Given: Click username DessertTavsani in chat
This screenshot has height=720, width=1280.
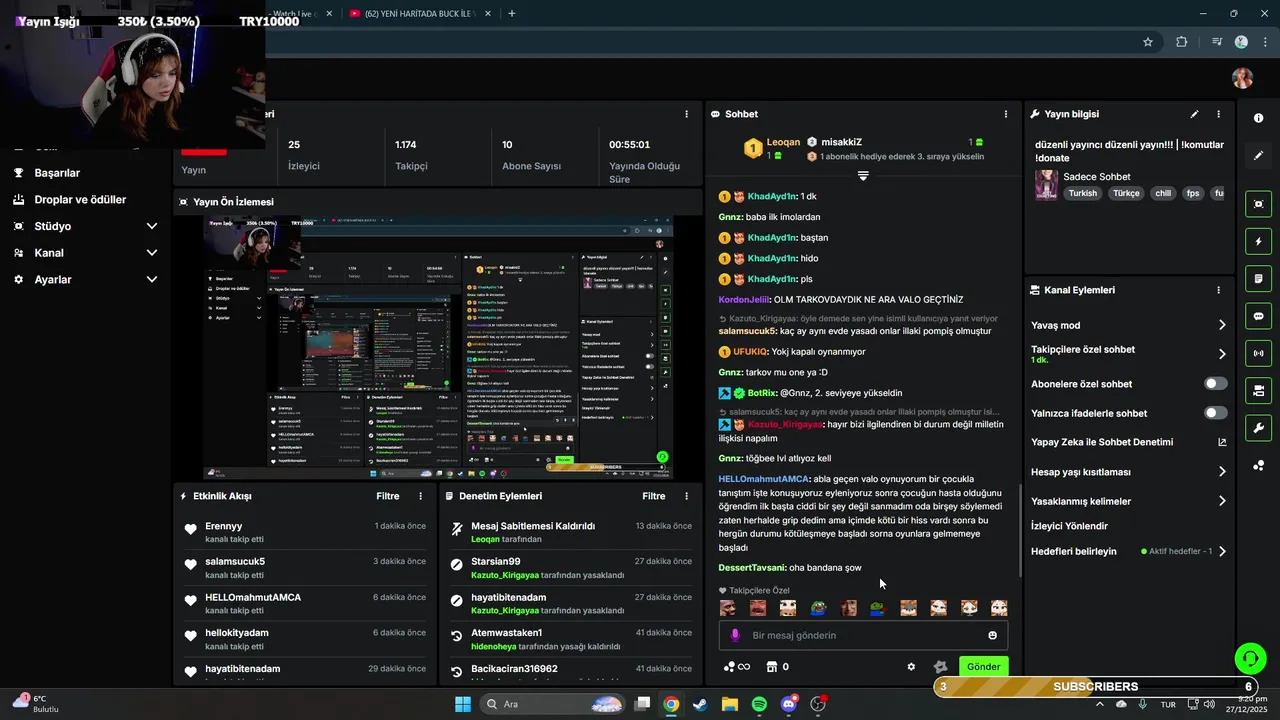Looking at the screenshot, I should (752, 568).
